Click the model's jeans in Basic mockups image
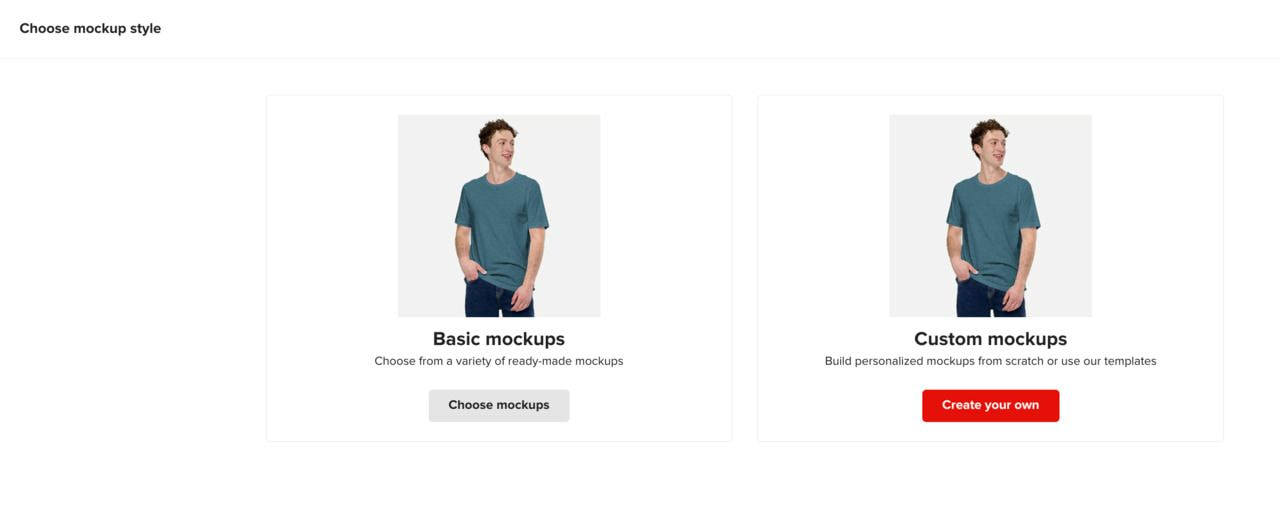This screenshot has height=530, width=1280. tap(495, 300)
